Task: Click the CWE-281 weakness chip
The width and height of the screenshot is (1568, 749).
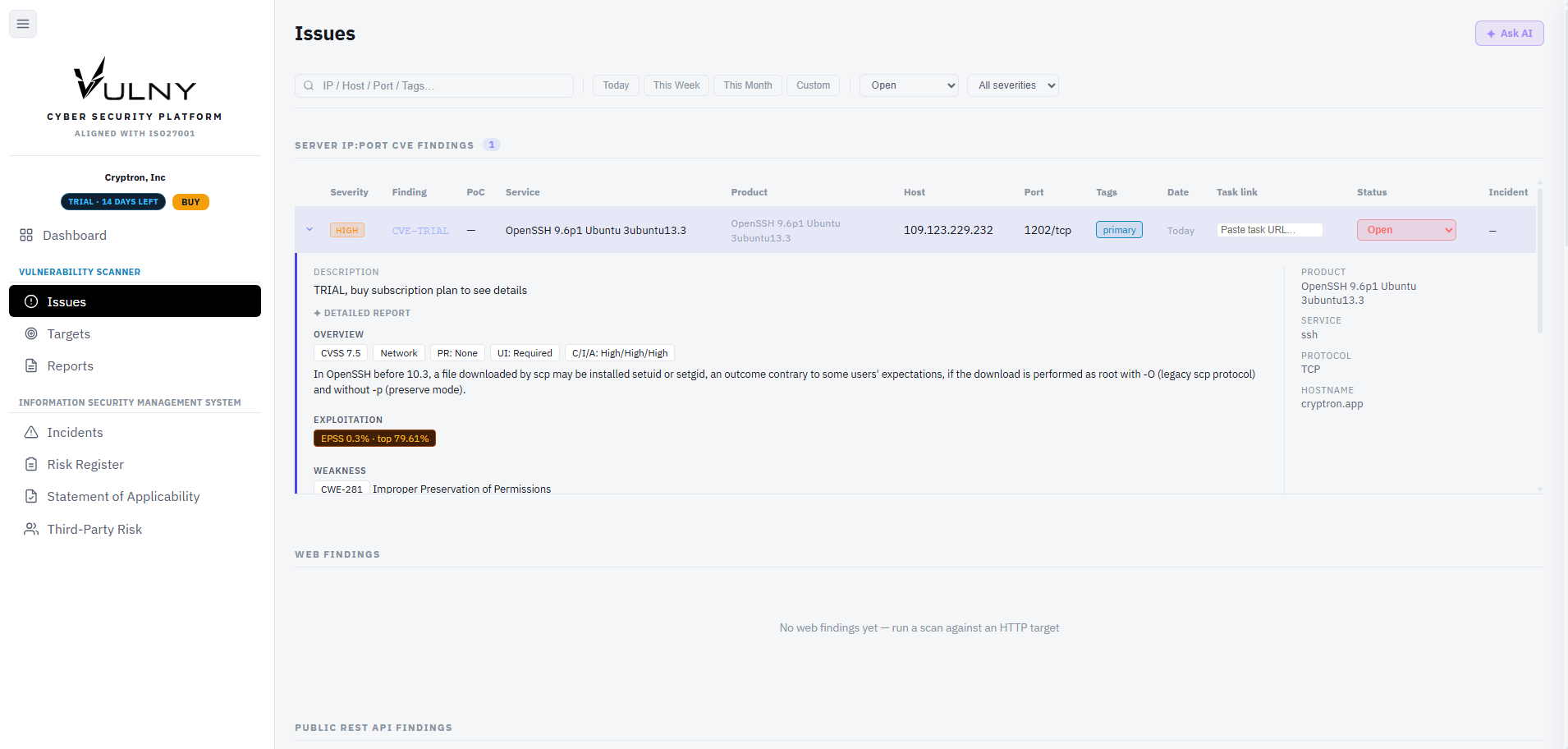Action: click(x=342, y=489)
